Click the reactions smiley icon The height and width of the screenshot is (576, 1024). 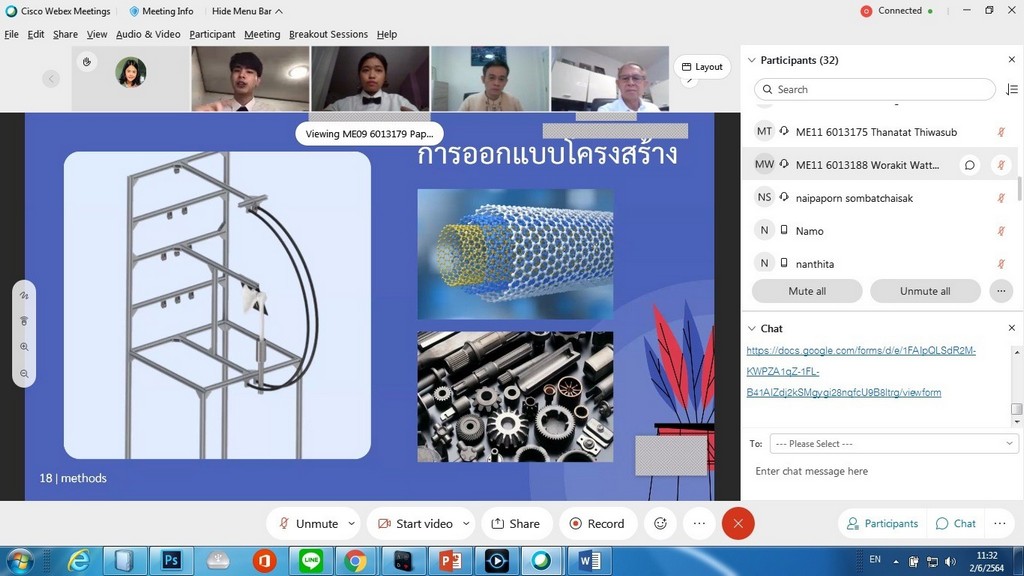point(660,523)
